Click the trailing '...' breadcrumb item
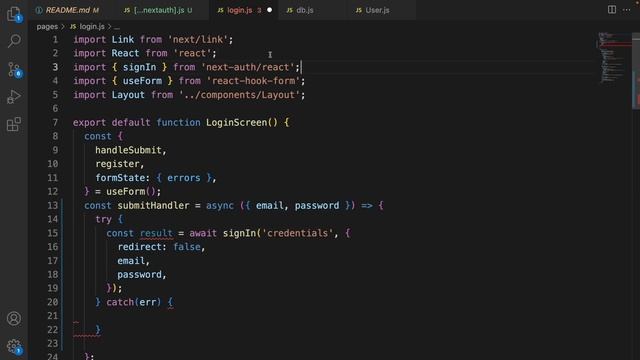The height and width of the screenshot is (360, 640). pos(117,27)
